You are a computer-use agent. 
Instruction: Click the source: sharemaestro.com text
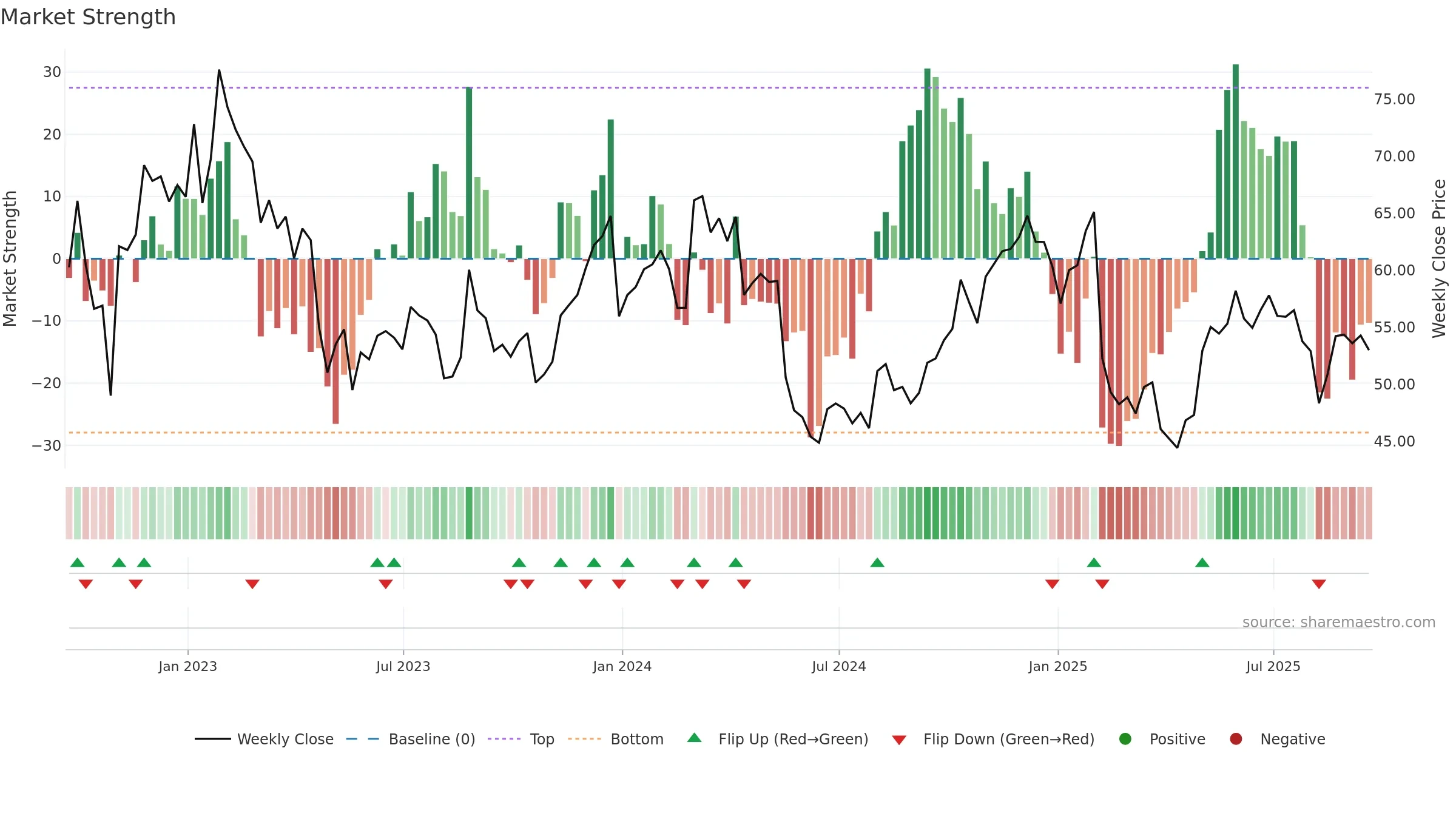[x=1339, y=622]
